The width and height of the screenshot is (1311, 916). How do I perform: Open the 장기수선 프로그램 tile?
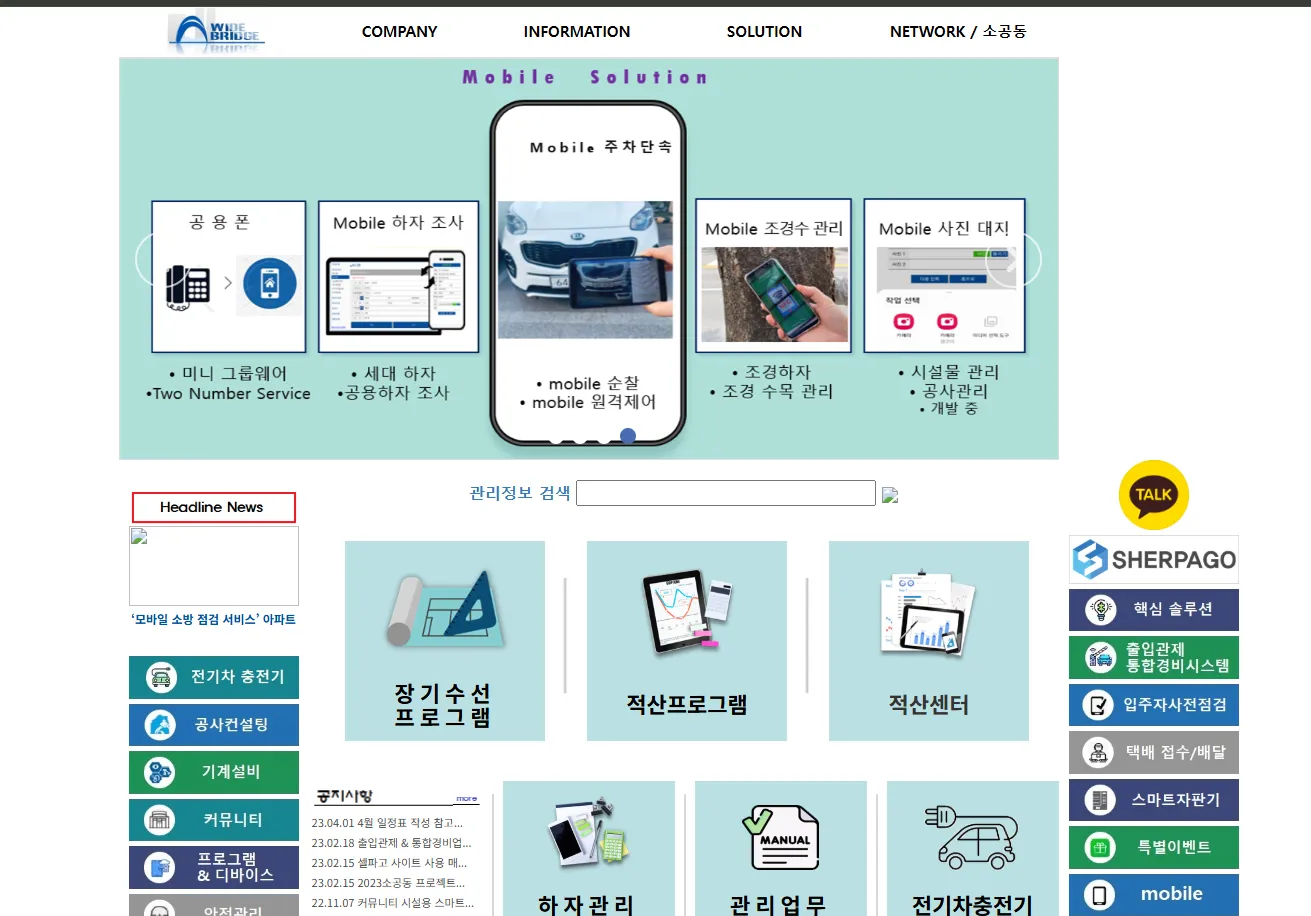pyautogui.click(x=445, y=641)
